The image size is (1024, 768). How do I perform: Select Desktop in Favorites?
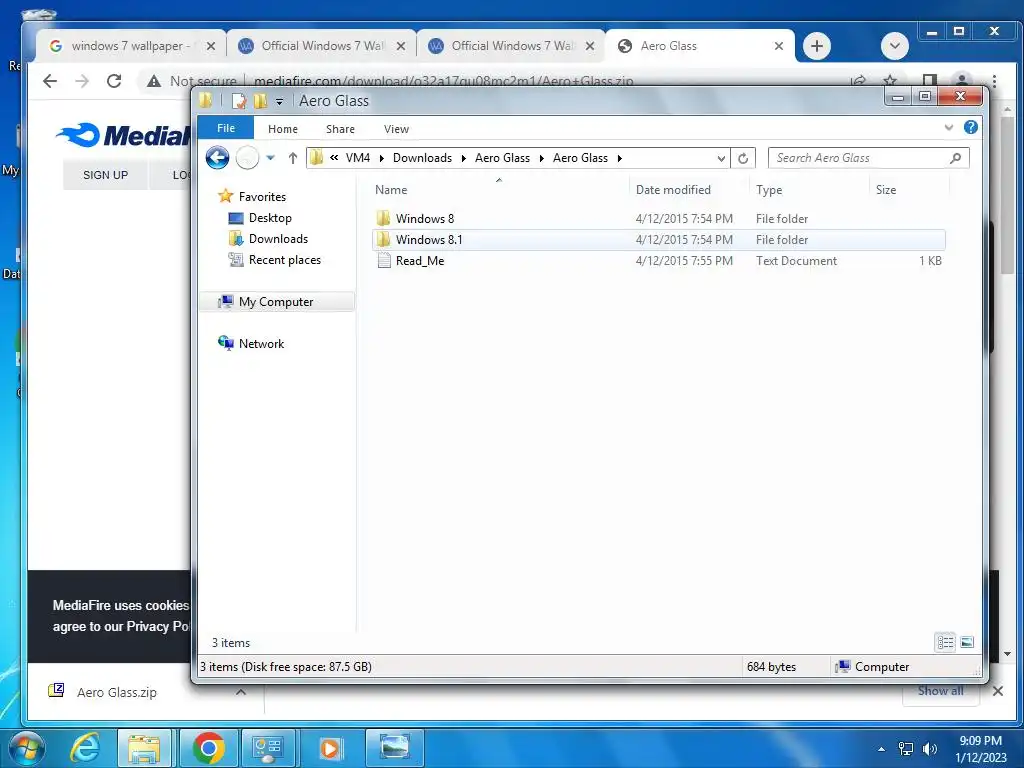(x=270, y=218)
